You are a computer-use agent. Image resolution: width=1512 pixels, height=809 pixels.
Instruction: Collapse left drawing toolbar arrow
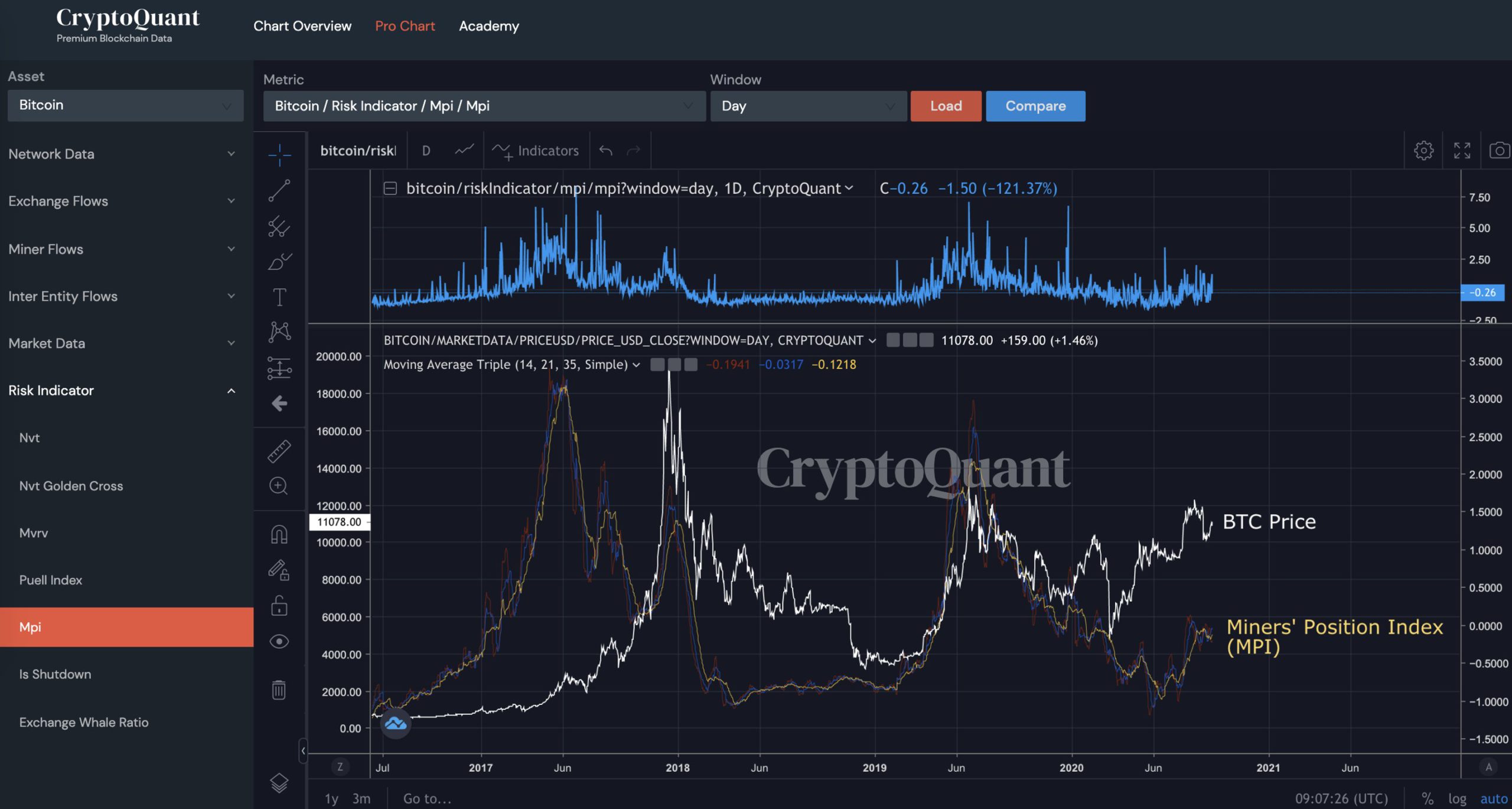click(303, 750)
